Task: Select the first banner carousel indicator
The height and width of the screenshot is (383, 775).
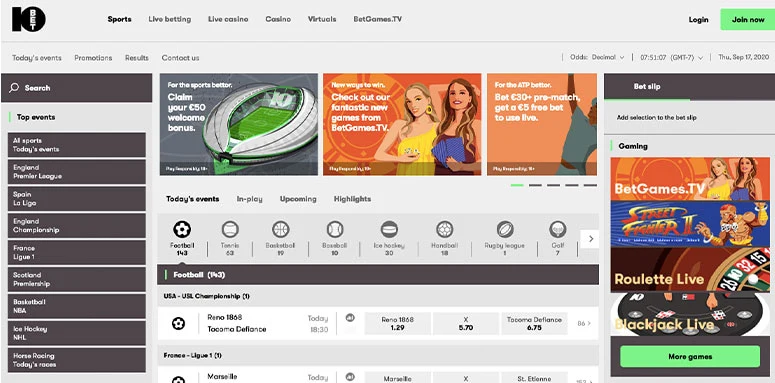Action: [517, 185]
